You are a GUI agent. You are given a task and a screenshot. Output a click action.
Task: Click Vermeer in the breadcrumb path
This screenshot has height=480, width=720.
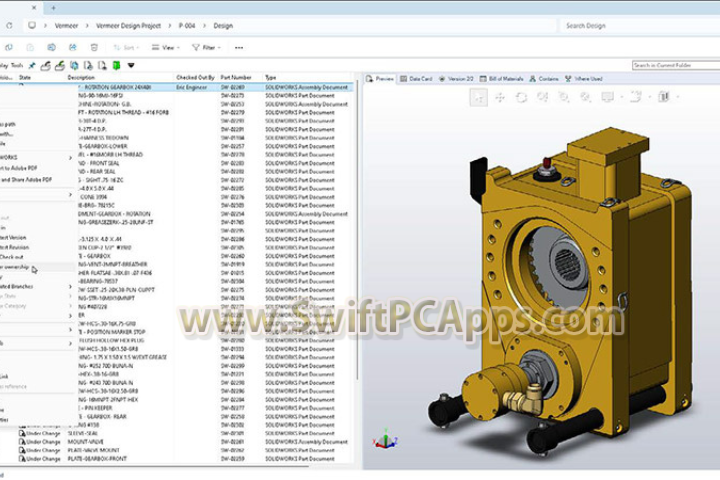(x=66, y=26)
